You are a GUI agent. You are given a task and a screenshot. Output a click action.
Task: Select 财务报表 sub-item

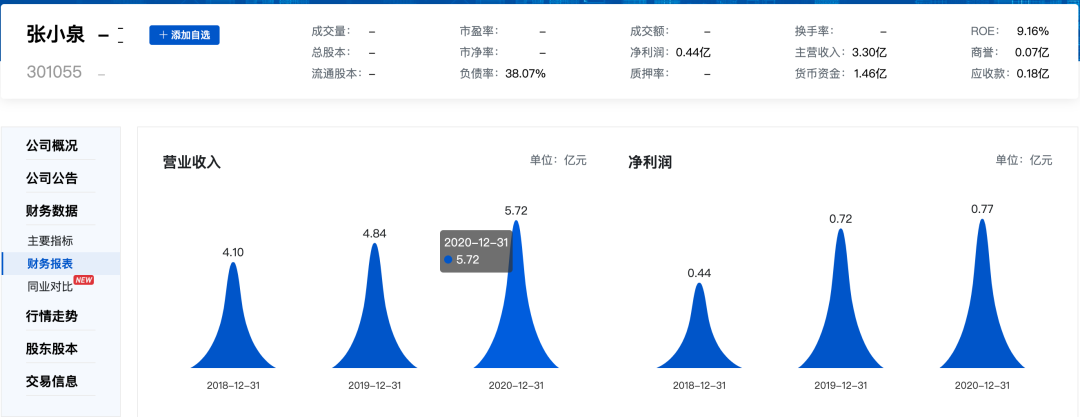point(50,263)
